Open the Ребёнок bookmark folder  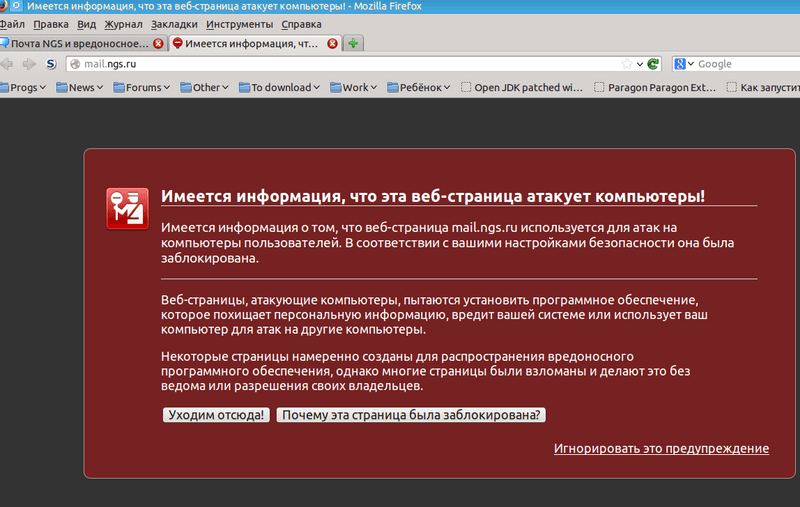click(418, 87)
